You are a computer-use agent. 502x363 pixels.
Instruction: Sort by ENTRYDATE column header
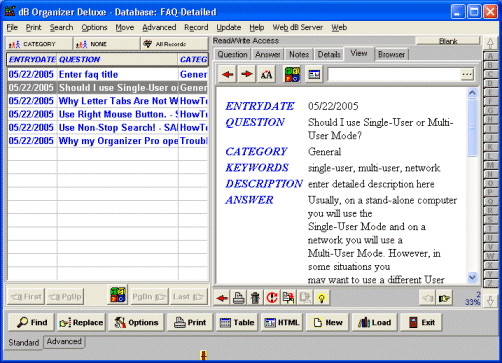32,59
